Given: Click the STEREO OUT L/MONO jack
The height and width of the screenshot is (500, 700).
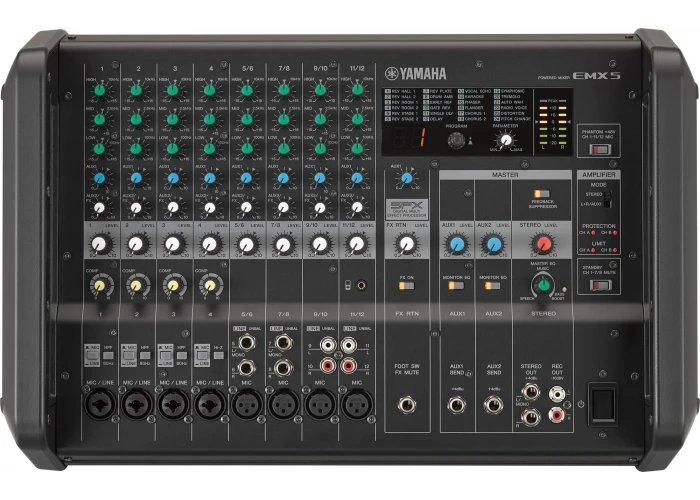Looking at the screenshot, I should pyautogui.click(x=531, y=392).
